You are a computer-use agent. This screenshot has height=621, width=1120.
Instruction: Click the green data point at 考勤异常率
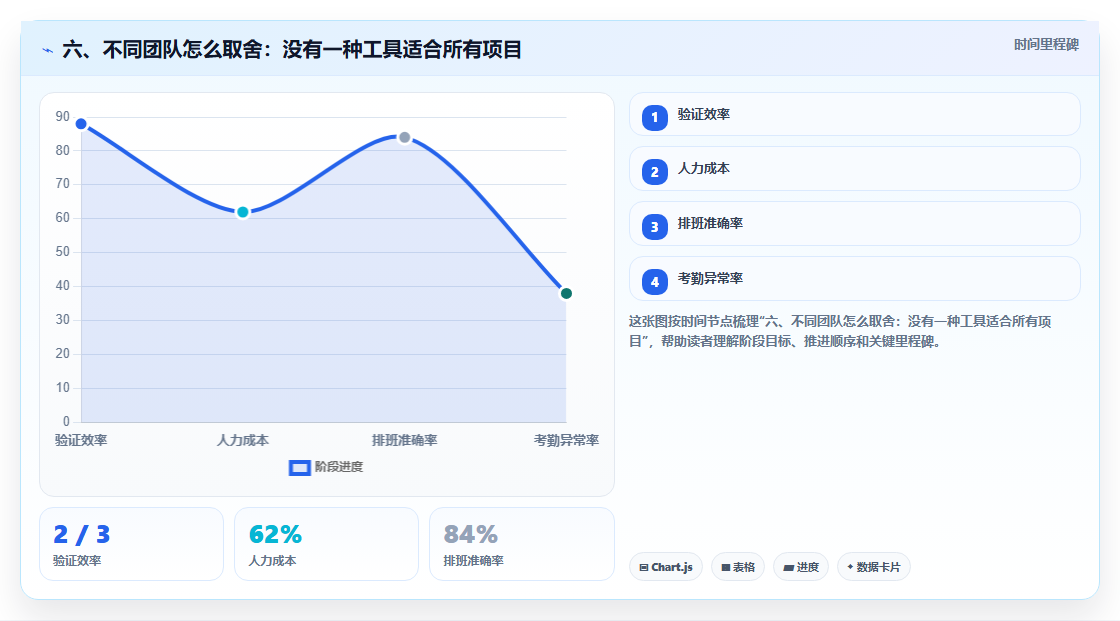(x=566, y=294)
